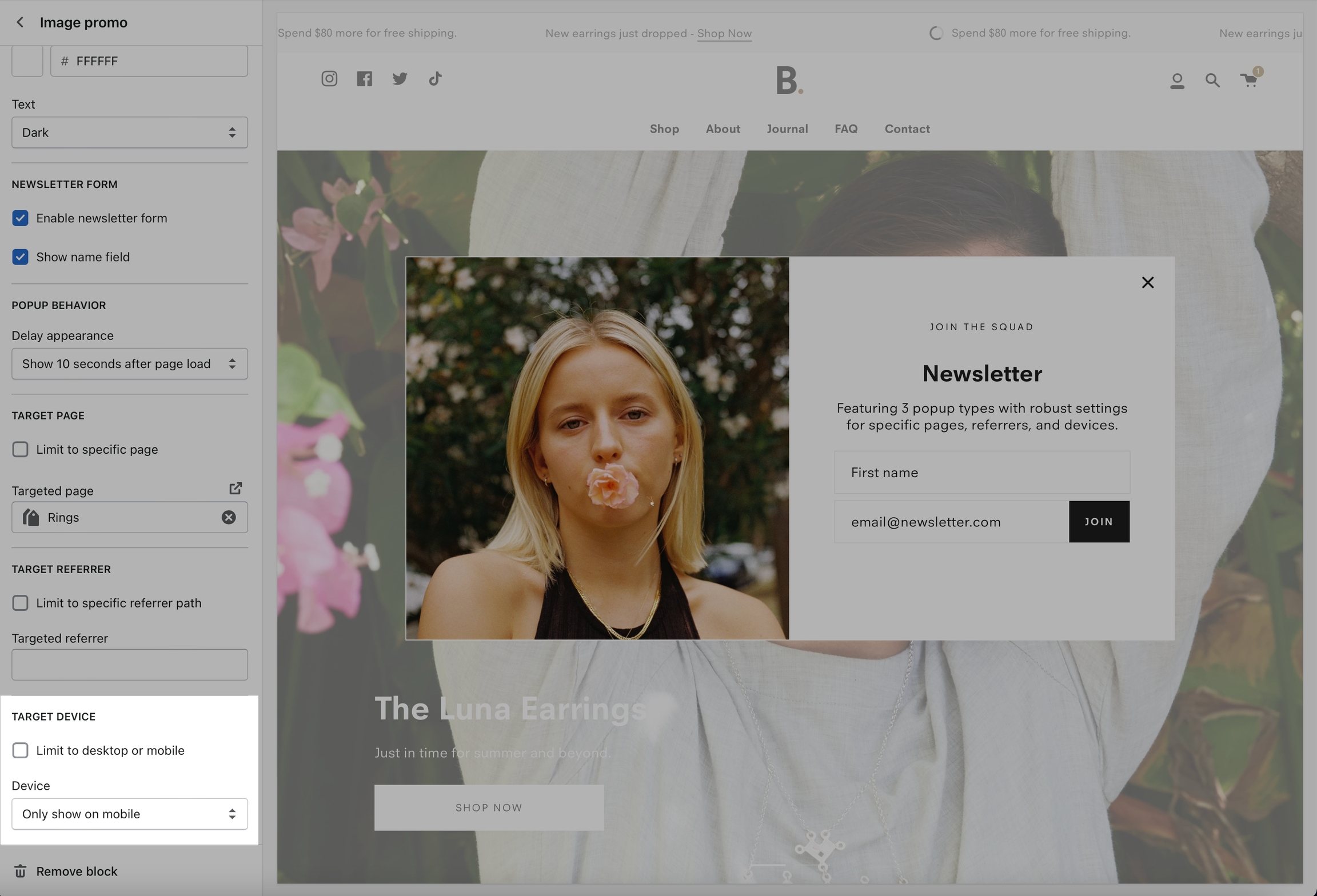
Task: Clear the Rings targeted page
Action: [229, 517]
